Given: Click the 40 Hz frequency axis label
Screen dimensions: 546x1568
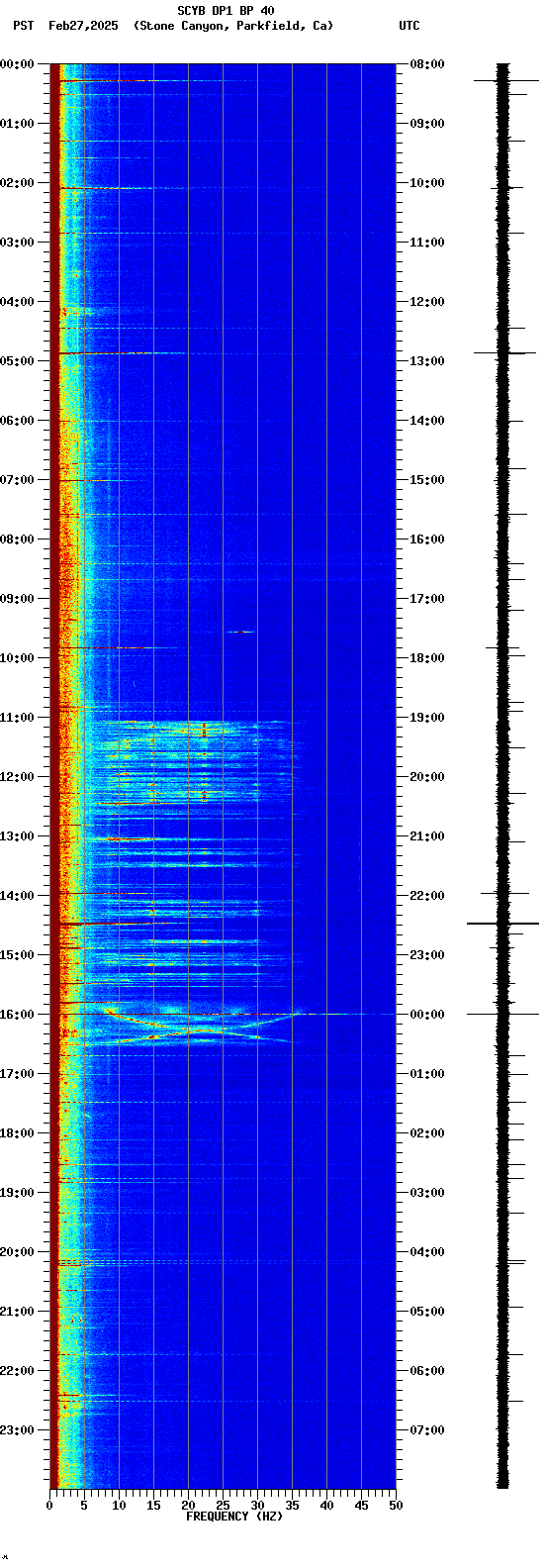Looking at the screenshot, I should [326, 1506].
